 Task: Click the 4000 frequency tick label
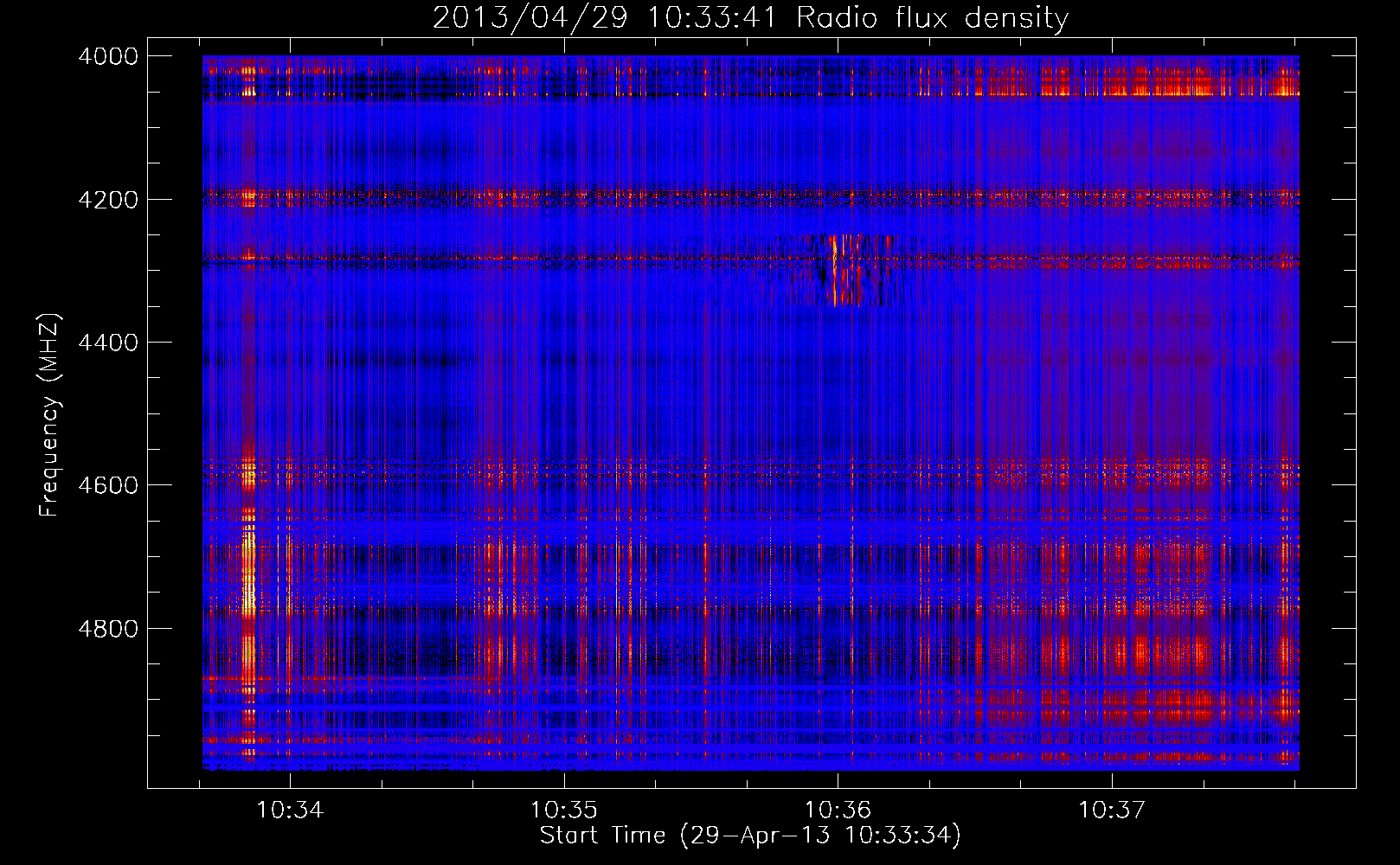point(108,56)
